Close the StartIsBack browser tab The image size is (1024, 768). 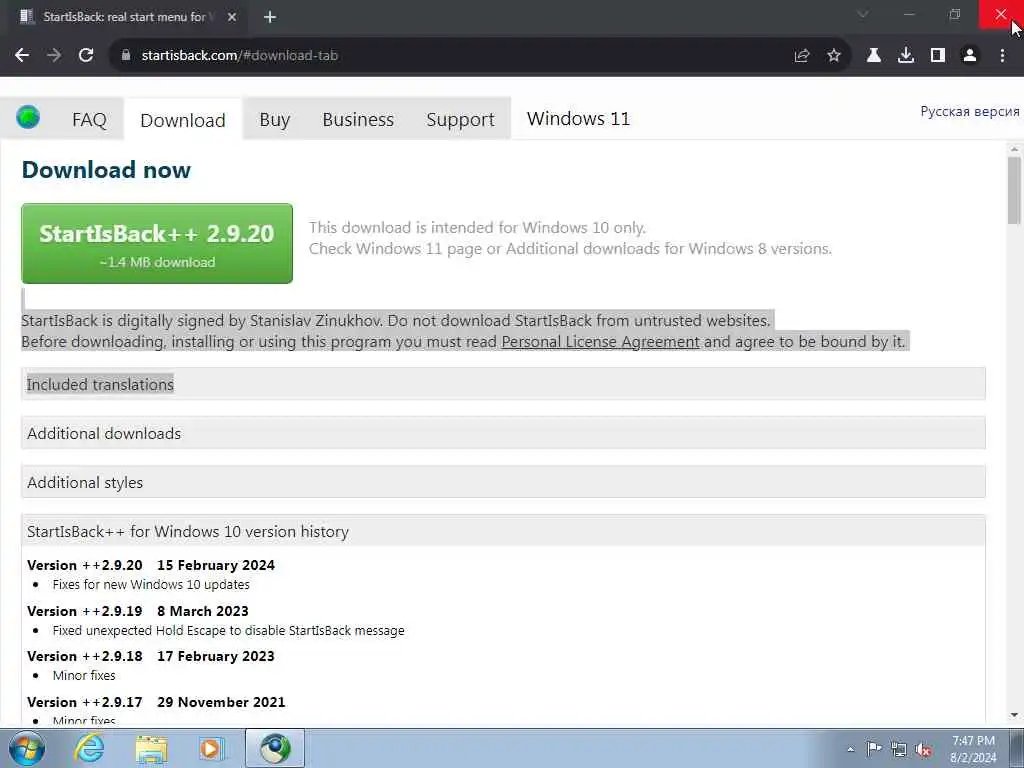pyautogui.click(x=232, y=17)
